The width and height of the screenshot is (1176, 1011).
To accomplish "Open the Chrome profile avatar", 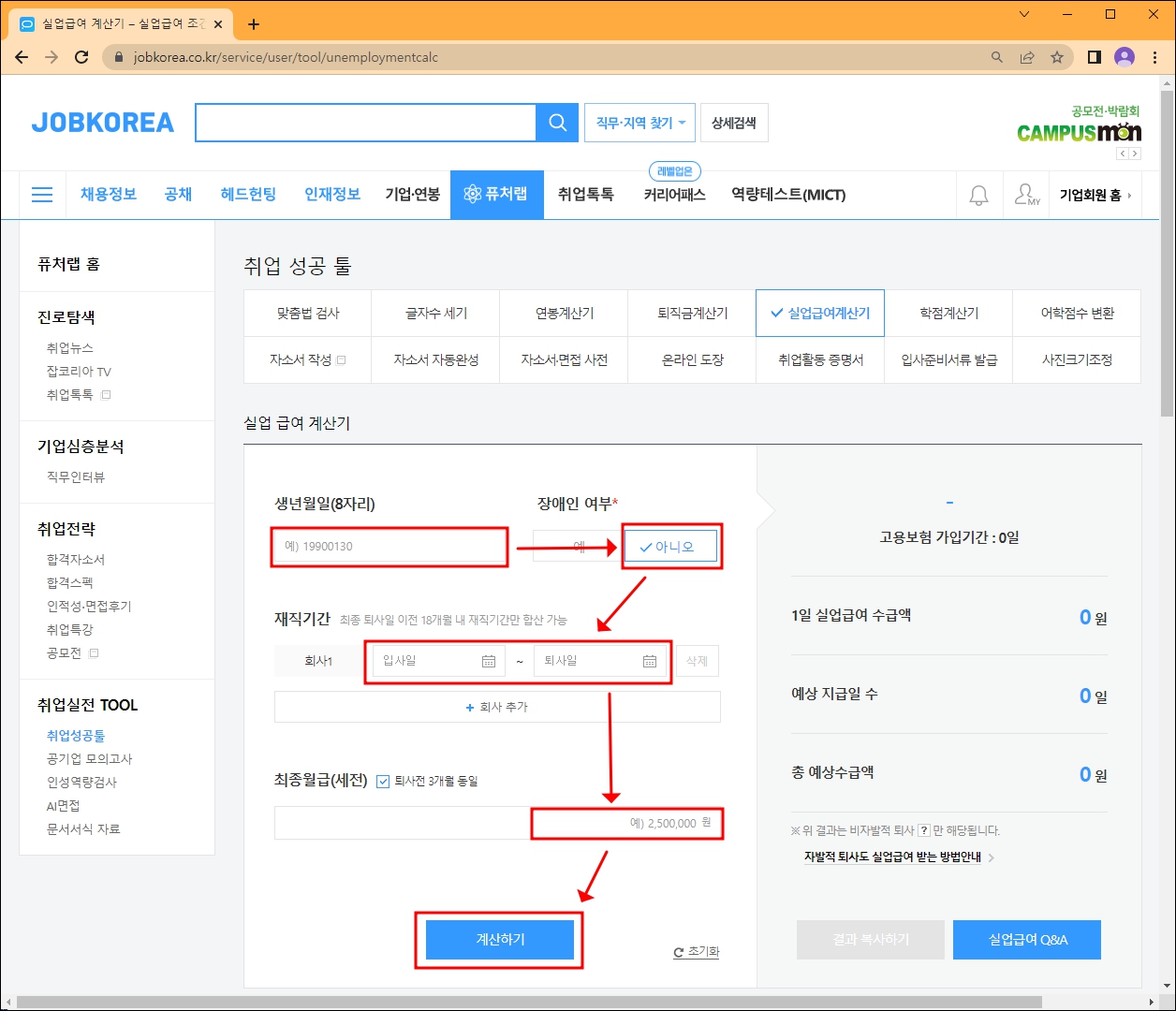I will click(x=1125, y=57).
